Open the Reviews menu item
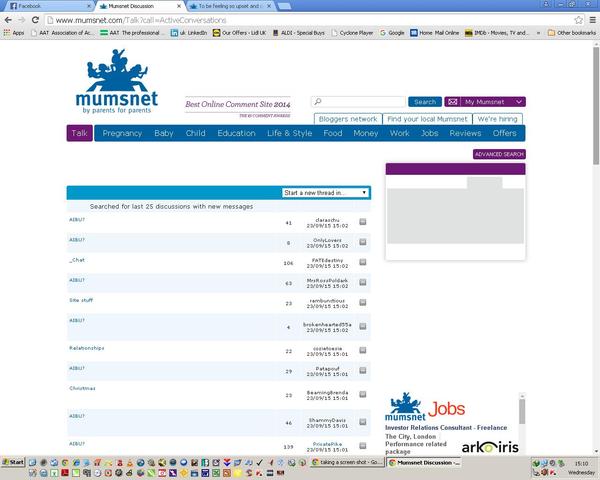The image size is (600, 480). point(465,133)
